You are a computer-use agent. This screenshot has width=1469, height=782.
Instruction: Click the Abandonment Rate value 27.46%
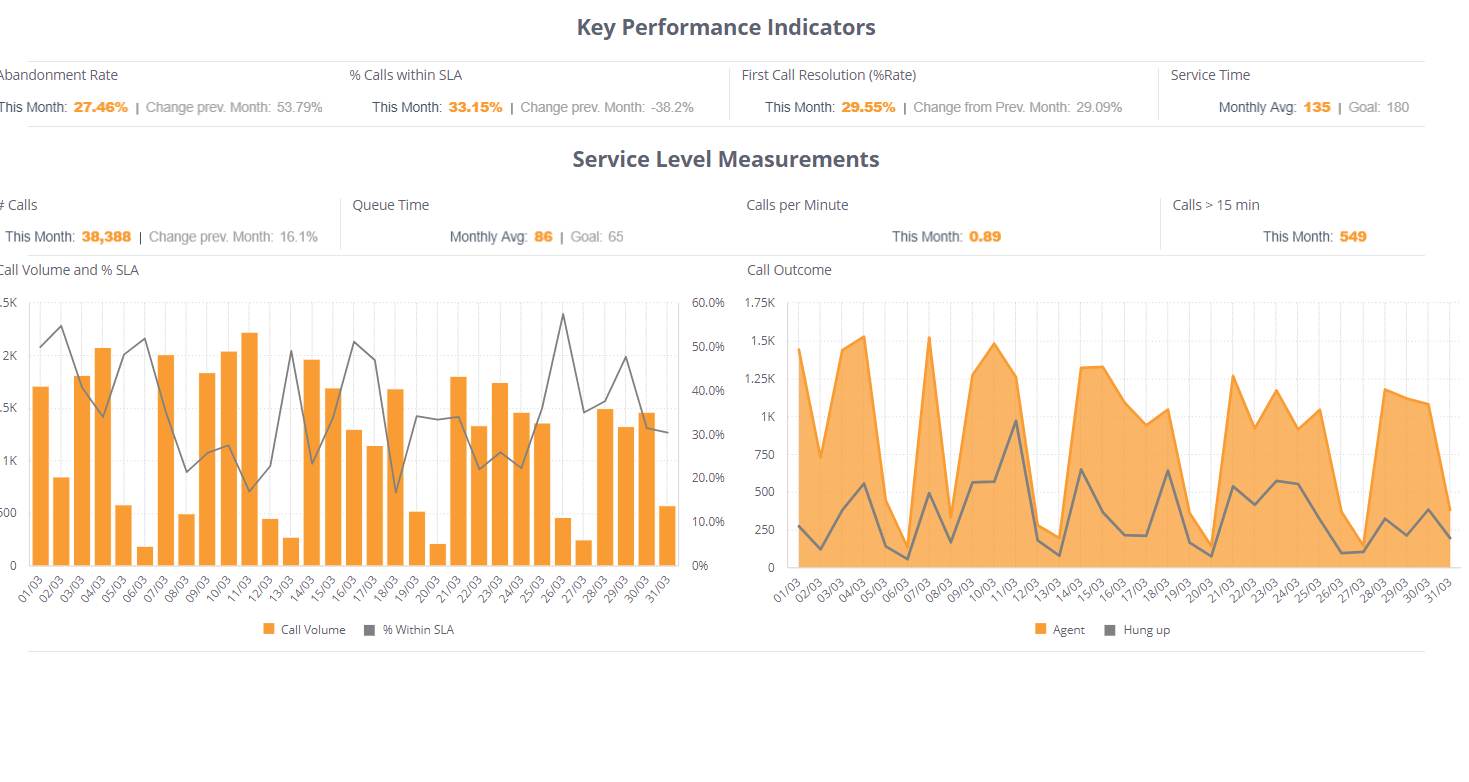pyautogui.click(x=100, y=107)
